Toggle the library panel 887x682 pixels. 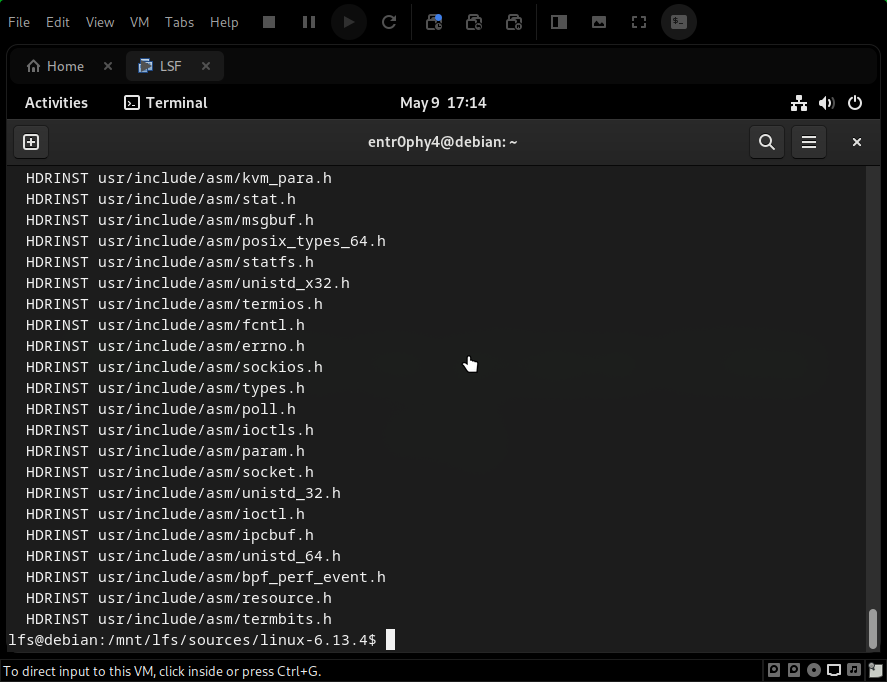557,21
